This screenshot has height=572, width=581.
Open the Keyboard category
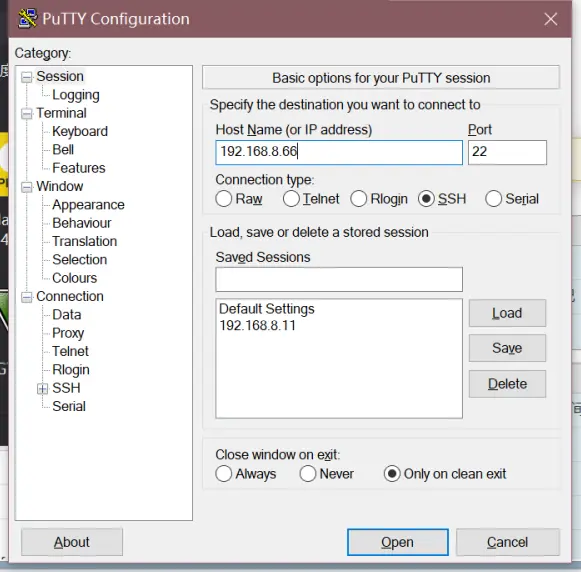click(x=80, y=131)
